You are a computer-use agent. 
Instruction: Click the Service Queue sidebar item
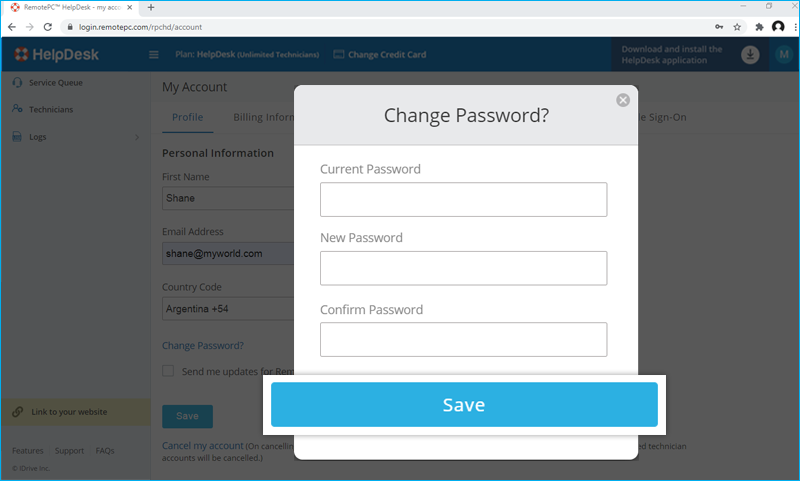pyautogui.click(x=55, y=83)
